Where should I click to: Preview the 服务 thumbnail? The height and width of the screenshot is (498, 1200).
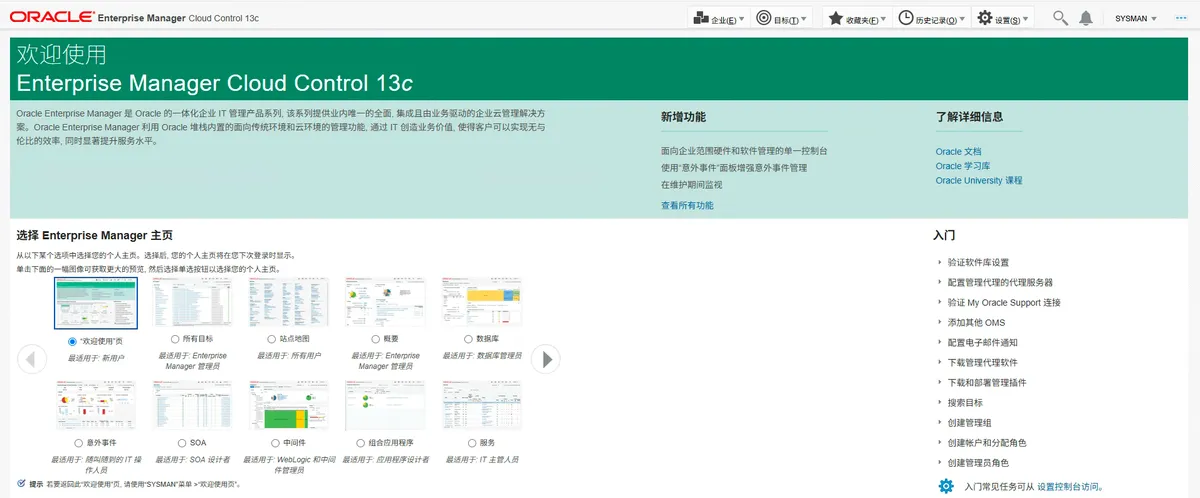tap(482, 405)
